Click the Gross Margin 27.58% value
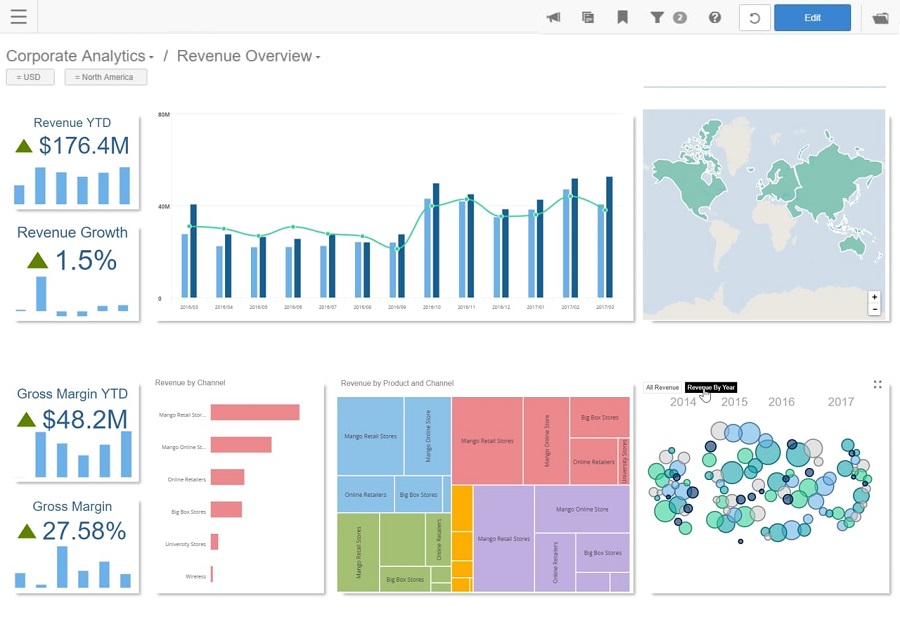Viewport: 900px width, 636px height. tap(84, 531)
